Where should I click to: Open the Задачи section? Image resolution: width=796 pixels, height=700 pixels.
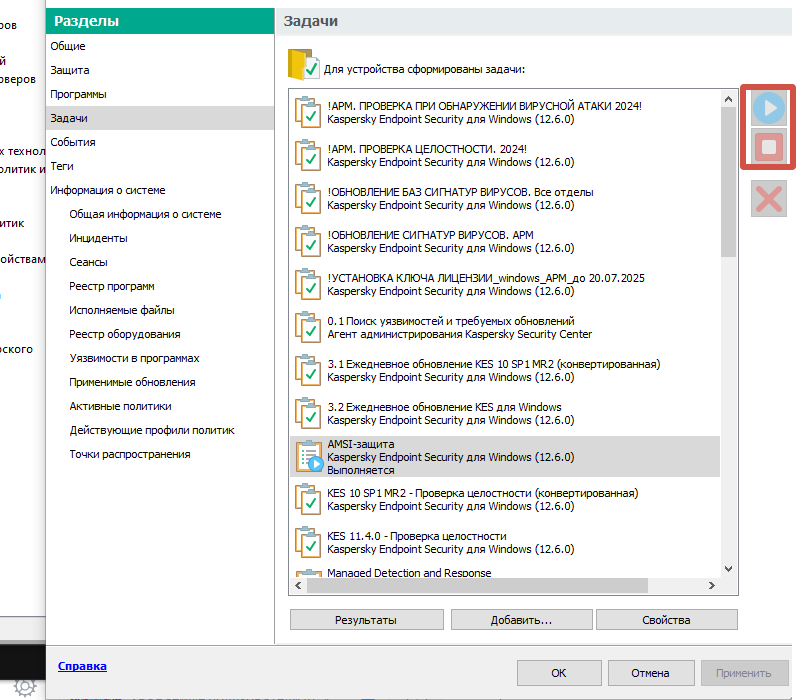tap(159, 118)
